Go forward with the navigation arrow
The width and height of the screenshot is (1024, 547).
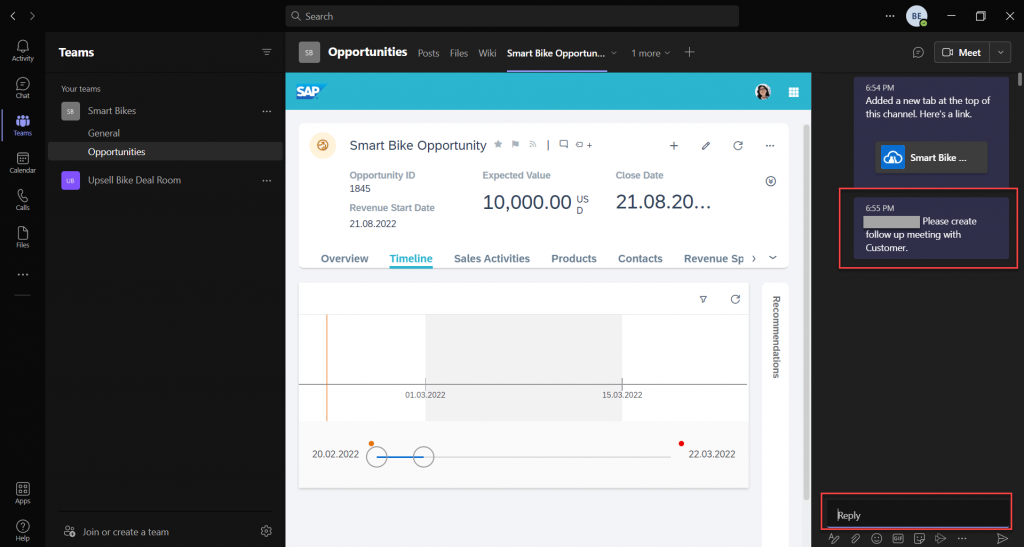[32, 16]
